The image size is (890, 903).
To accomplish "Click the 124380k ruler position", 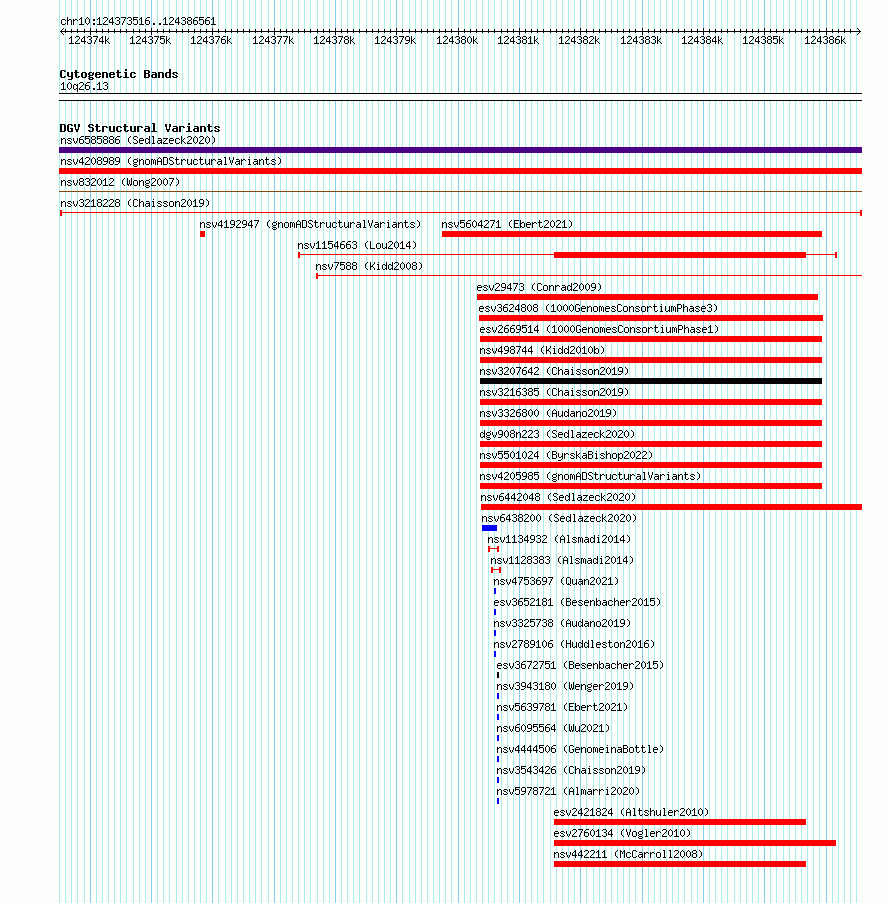I will (x=457, y=41).
